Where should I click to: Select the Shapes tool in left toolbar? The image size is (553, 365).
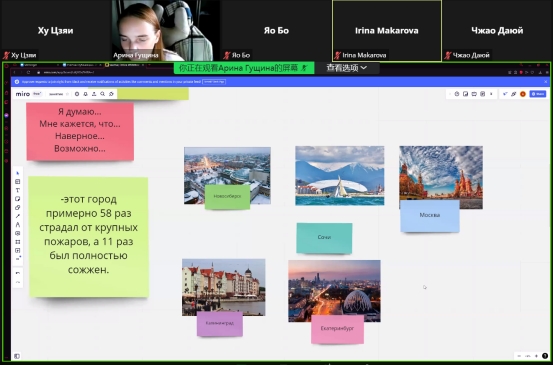tap(18, 207)
